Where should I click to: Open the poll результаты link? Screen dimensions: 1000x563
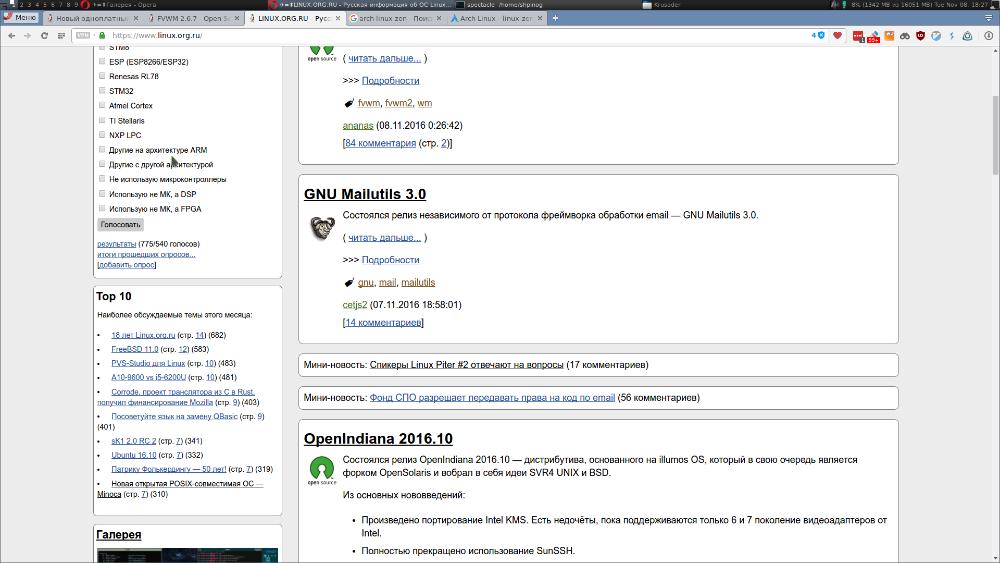(117, 244)
